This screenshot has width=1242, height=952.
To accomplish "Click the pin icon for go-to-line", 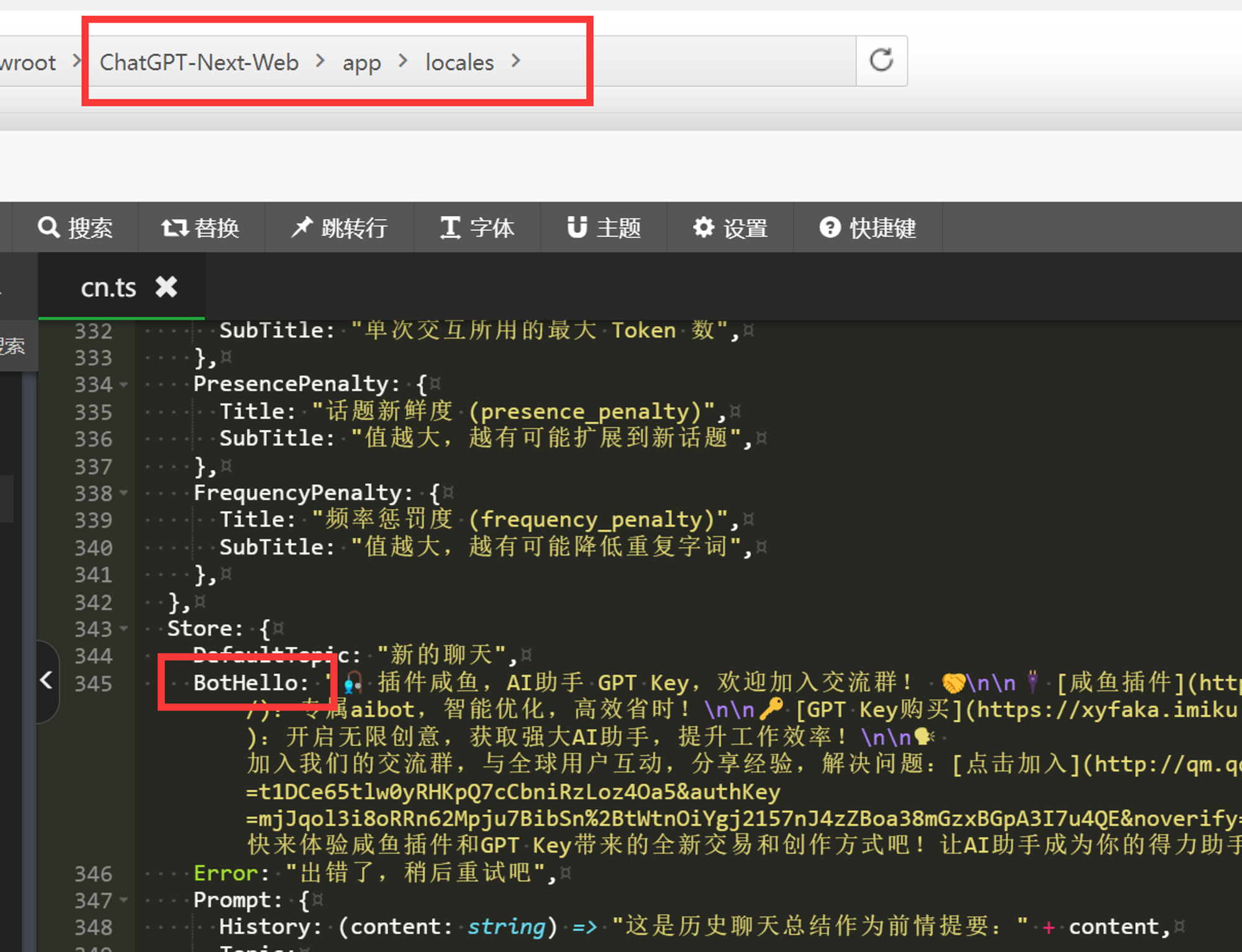I will click(x=302, y=227).
